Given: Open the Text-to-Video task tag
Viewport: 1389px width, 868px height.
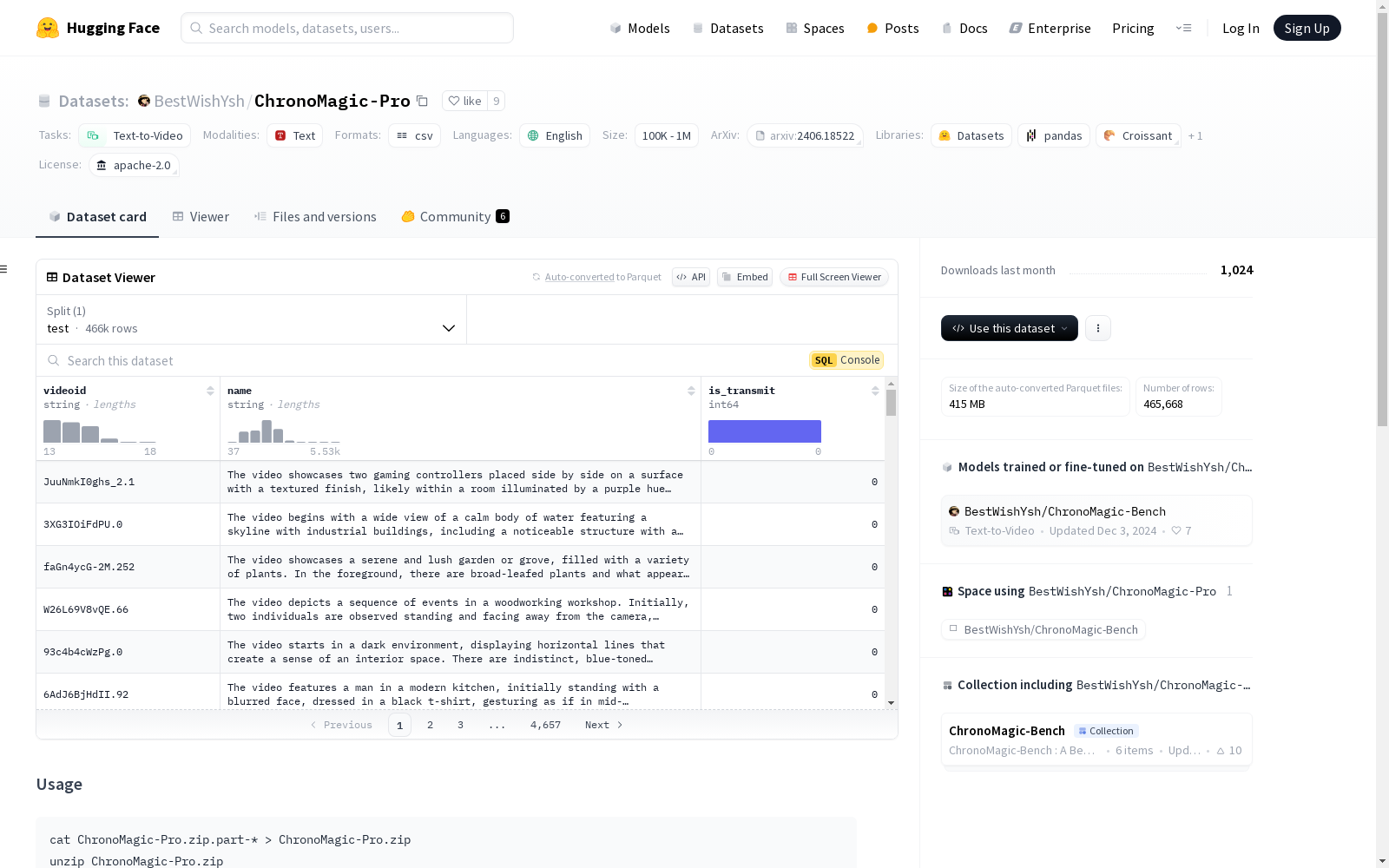Looking at the screenshot, I should click(135, 135).
